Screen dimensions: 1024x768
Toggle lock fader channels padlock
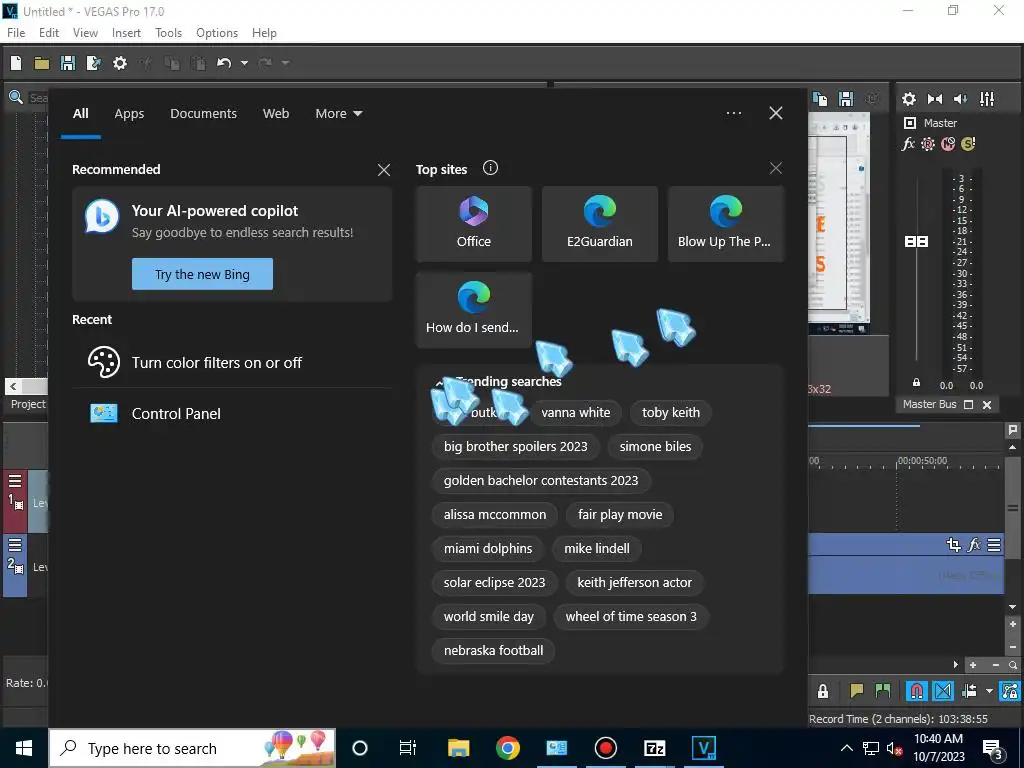916,383
